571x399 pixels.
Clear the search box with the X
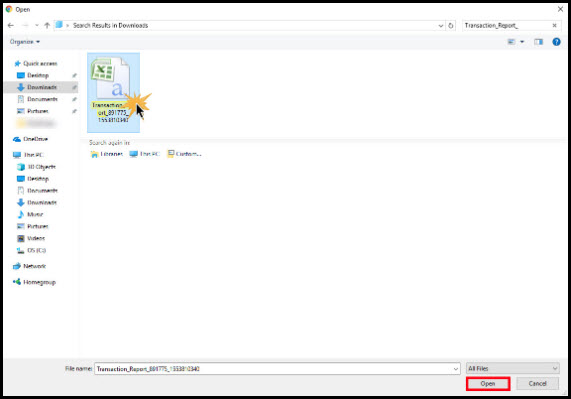(554, 25)
